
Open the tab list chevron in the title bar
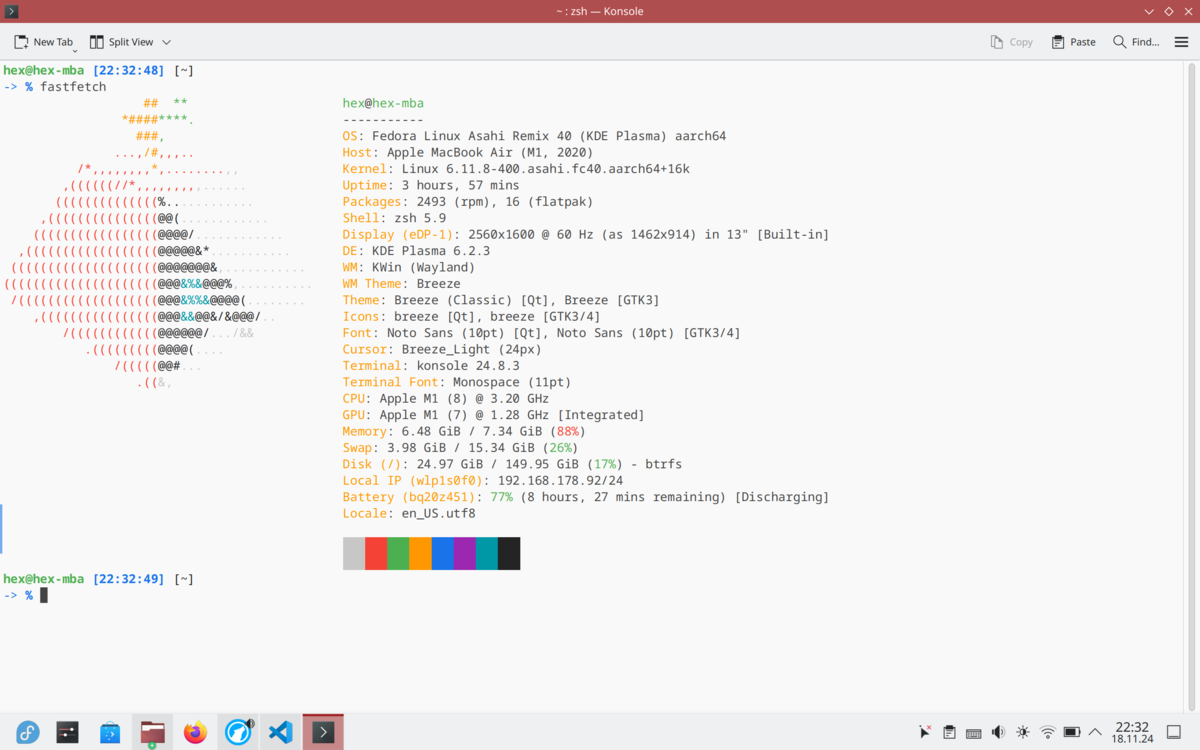pos(1148,11)
